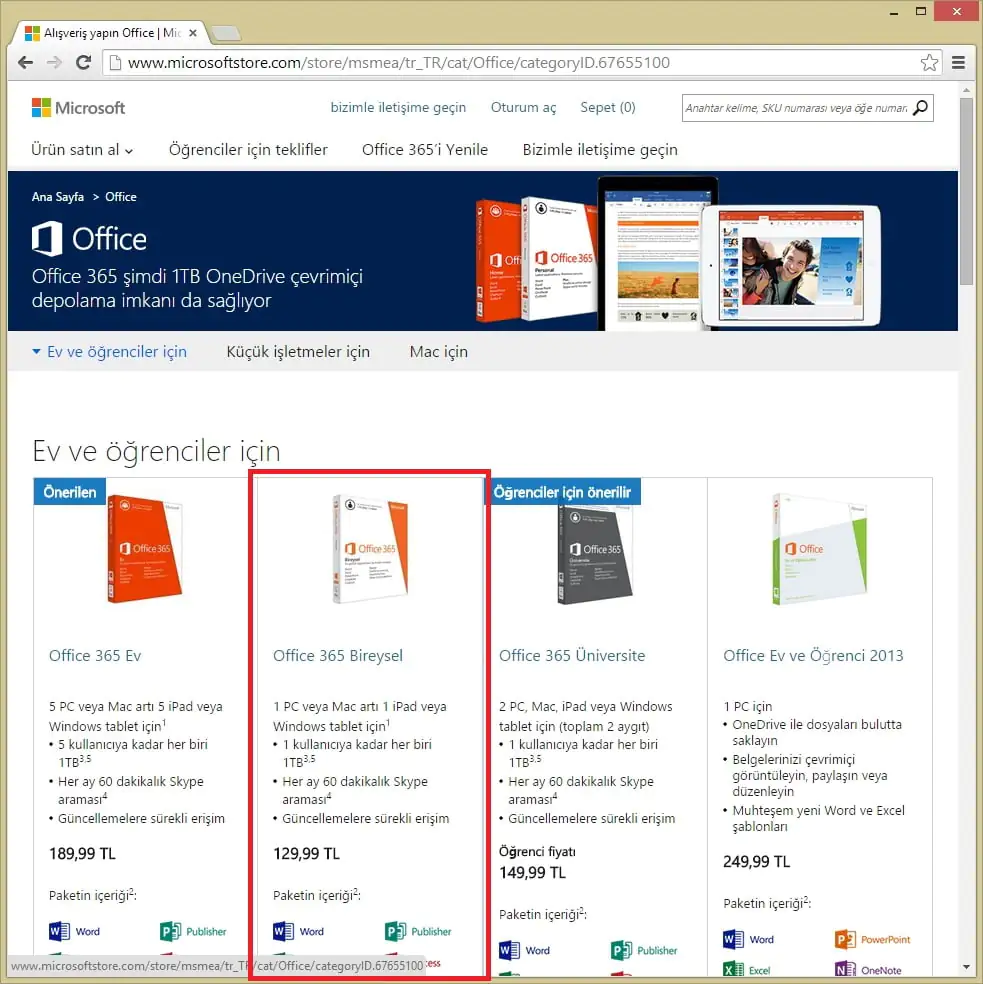
Task: Close the Alışveriş yapın Office tab
Action: (193, 33)
